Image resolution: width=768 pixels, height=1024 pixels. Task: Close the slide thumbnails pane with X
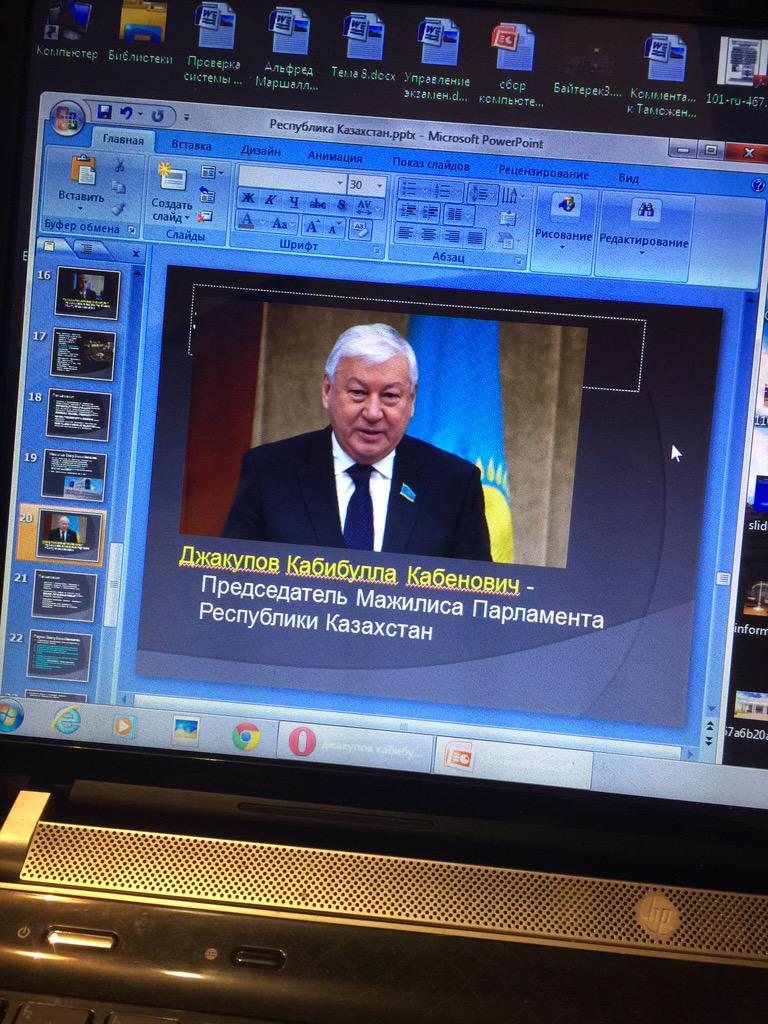[x=135, y=253]
